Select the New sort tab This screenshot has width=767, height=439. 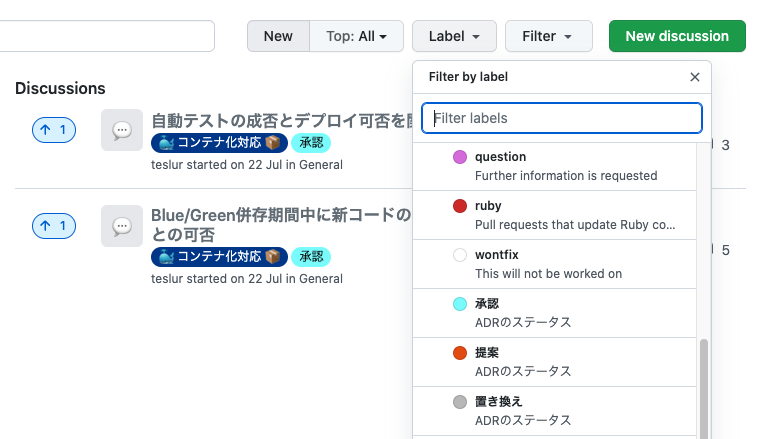[x=278, y=36]
